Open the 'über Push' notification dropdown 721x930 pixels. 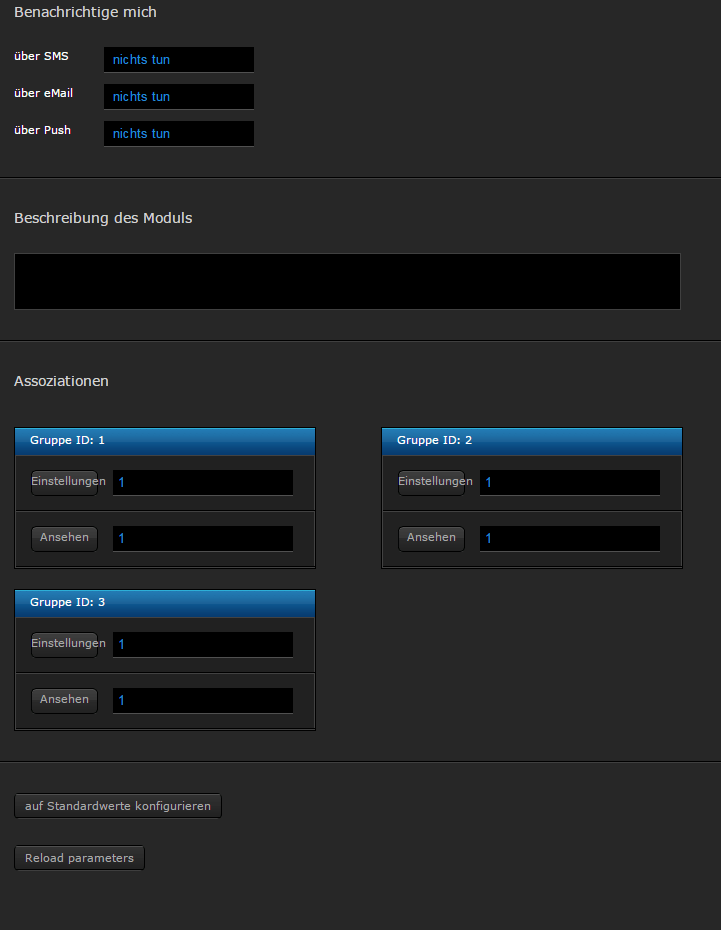[178, 134]
